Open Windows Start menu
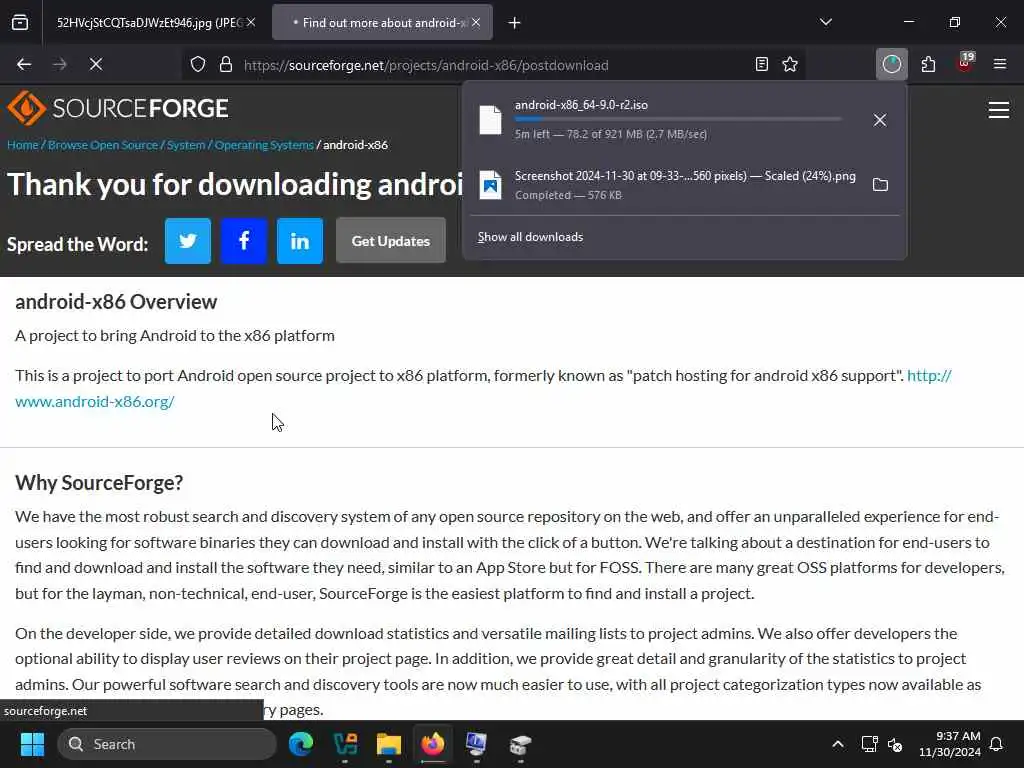 [x=32, y=744]
